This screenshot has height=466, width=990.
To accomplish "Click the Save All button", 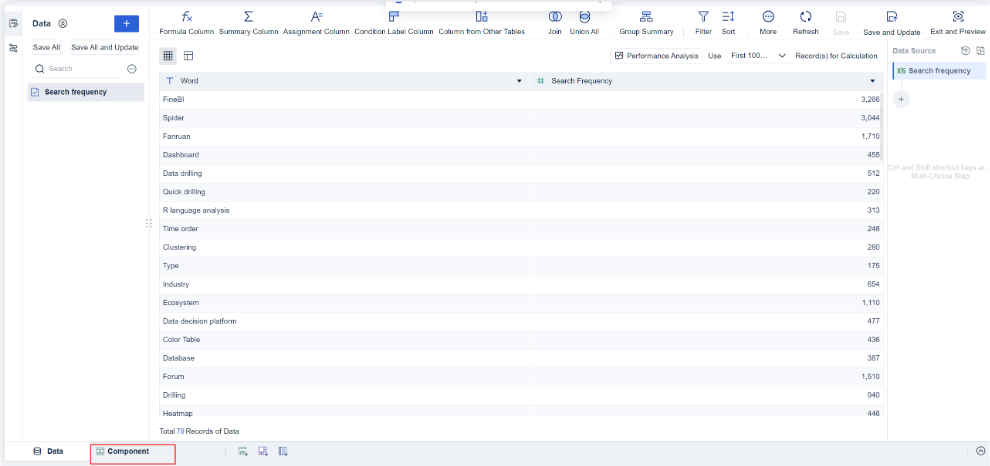I will point(46,47).
